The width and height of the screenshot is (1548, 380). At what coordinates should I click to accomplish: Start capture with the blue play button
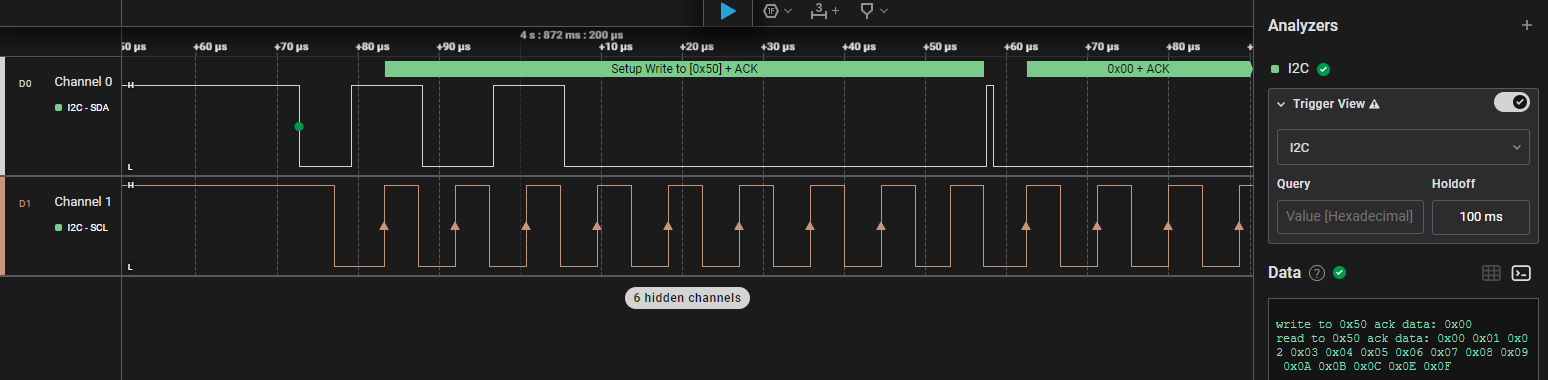(x=728, y=11)
